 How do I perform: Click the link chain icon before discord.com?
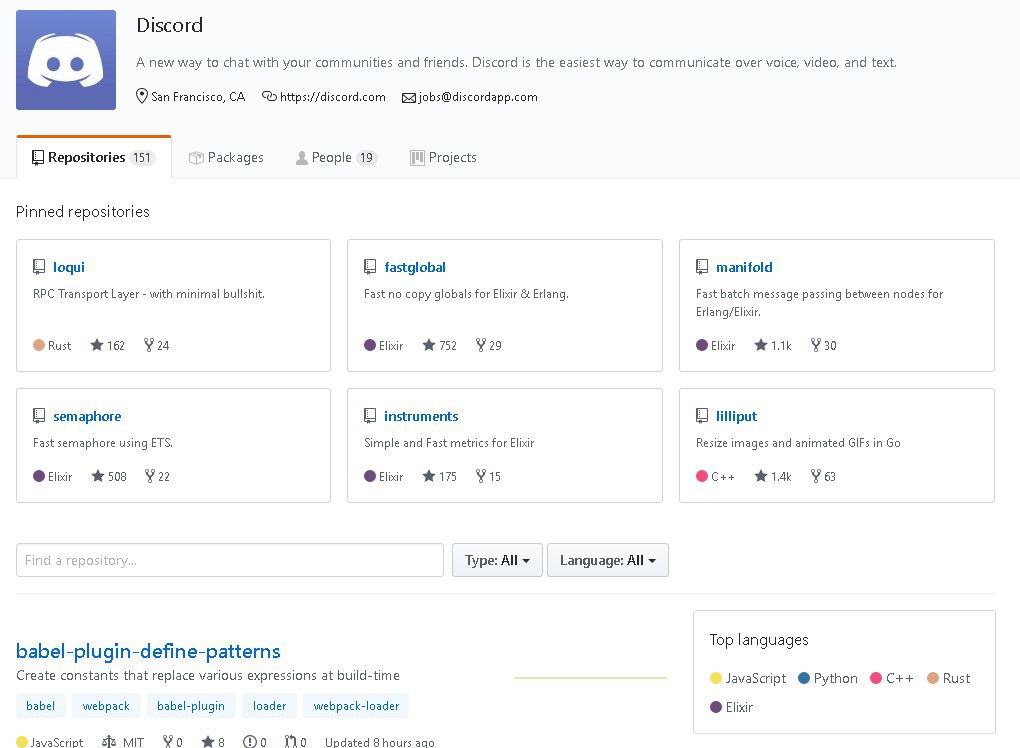[269, 96]
